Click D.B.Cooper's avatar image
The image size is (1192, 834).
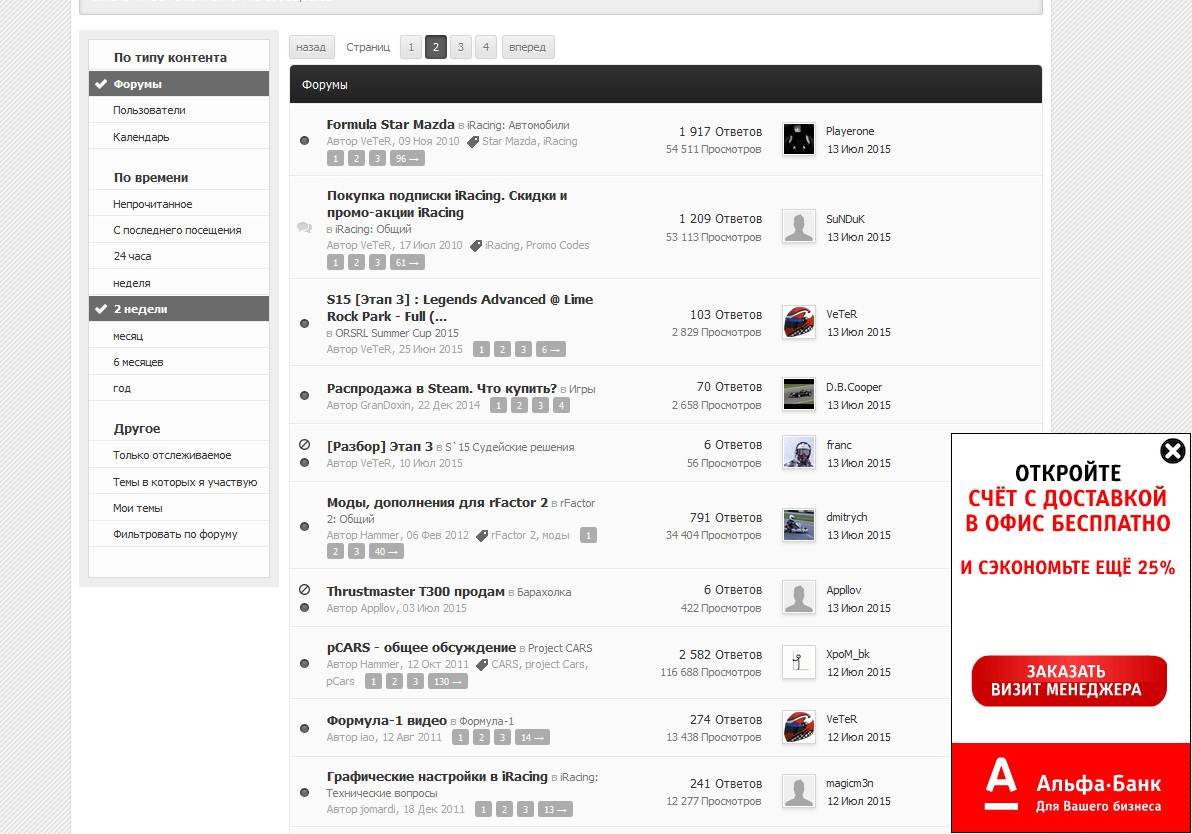[x=798, y=395]
